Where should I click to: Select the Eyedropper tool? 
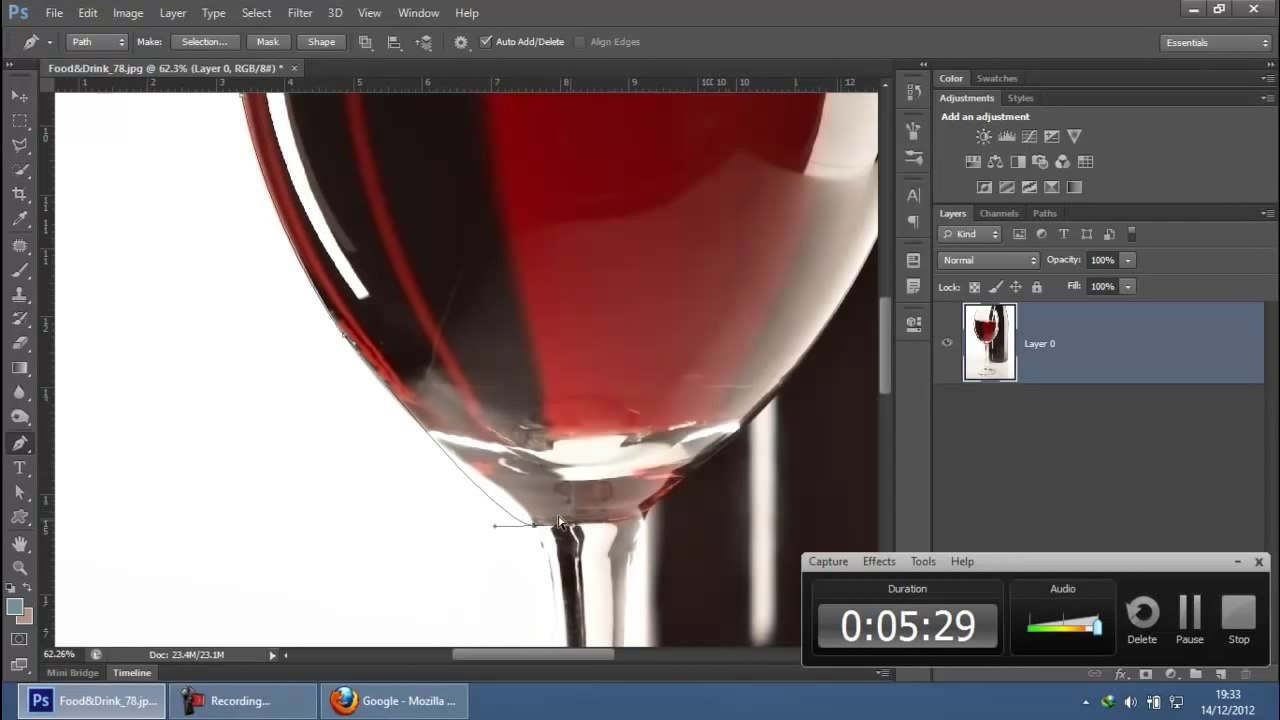[x=19, y=219]
